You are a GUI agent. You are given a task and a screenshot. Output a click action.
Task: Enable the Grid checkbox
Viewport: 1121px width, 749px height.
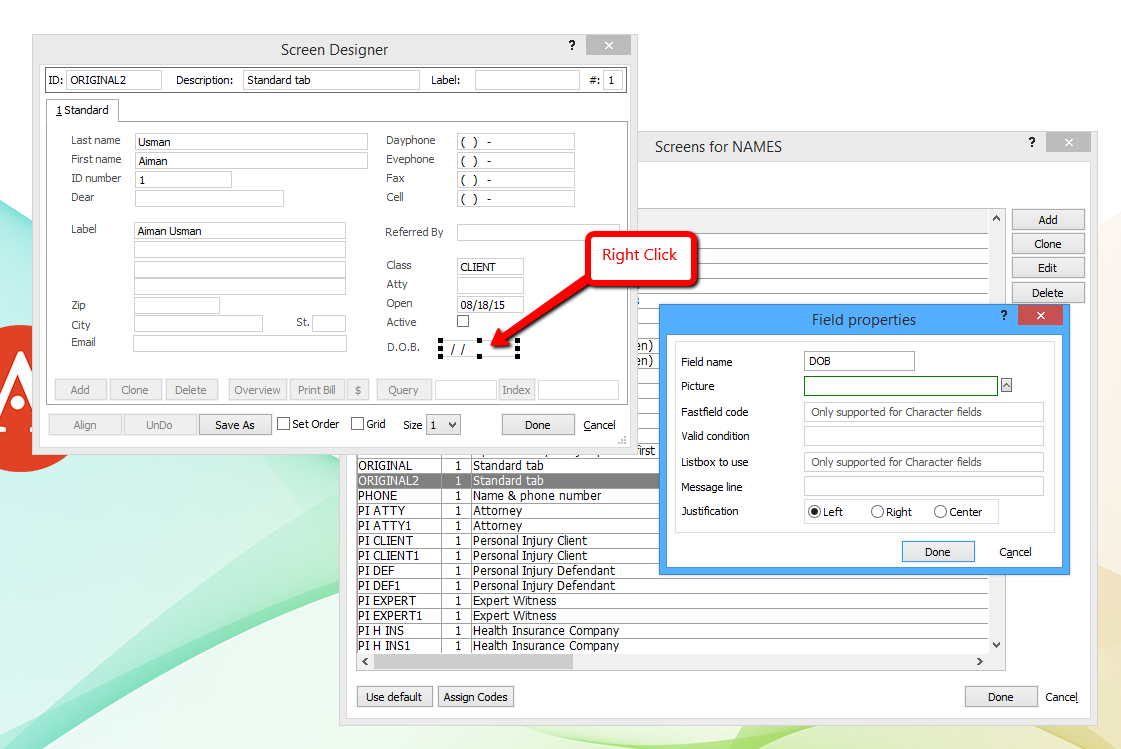click(x=358, y=423)
